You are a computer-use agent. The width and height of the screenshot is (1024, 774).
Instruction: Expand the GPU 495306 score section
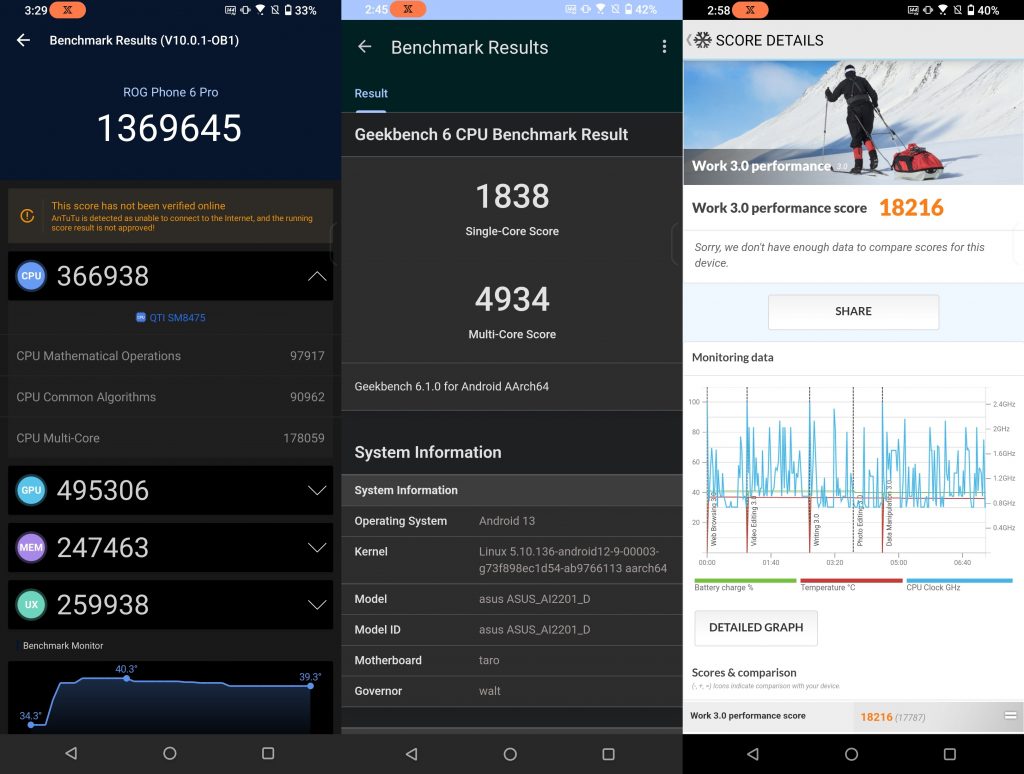tap(317, 490)
